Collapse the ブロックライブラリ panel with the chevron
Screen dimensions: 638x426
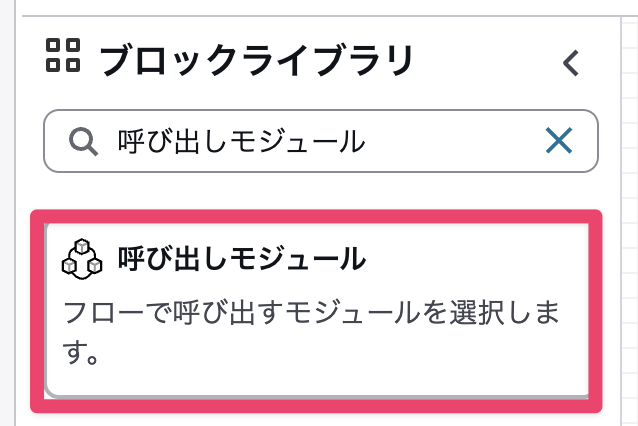(570, 64)
